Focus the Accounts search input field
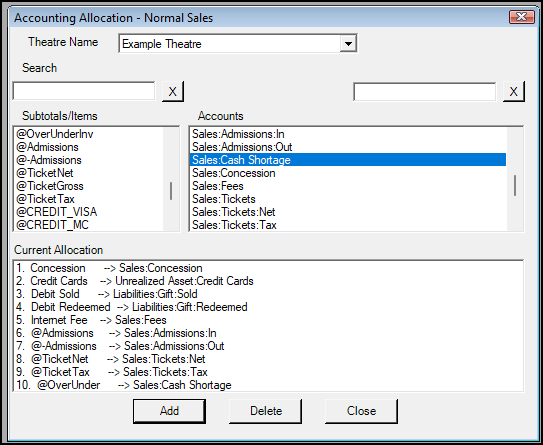The image size is (543, 445). click(x=425, y=92)
